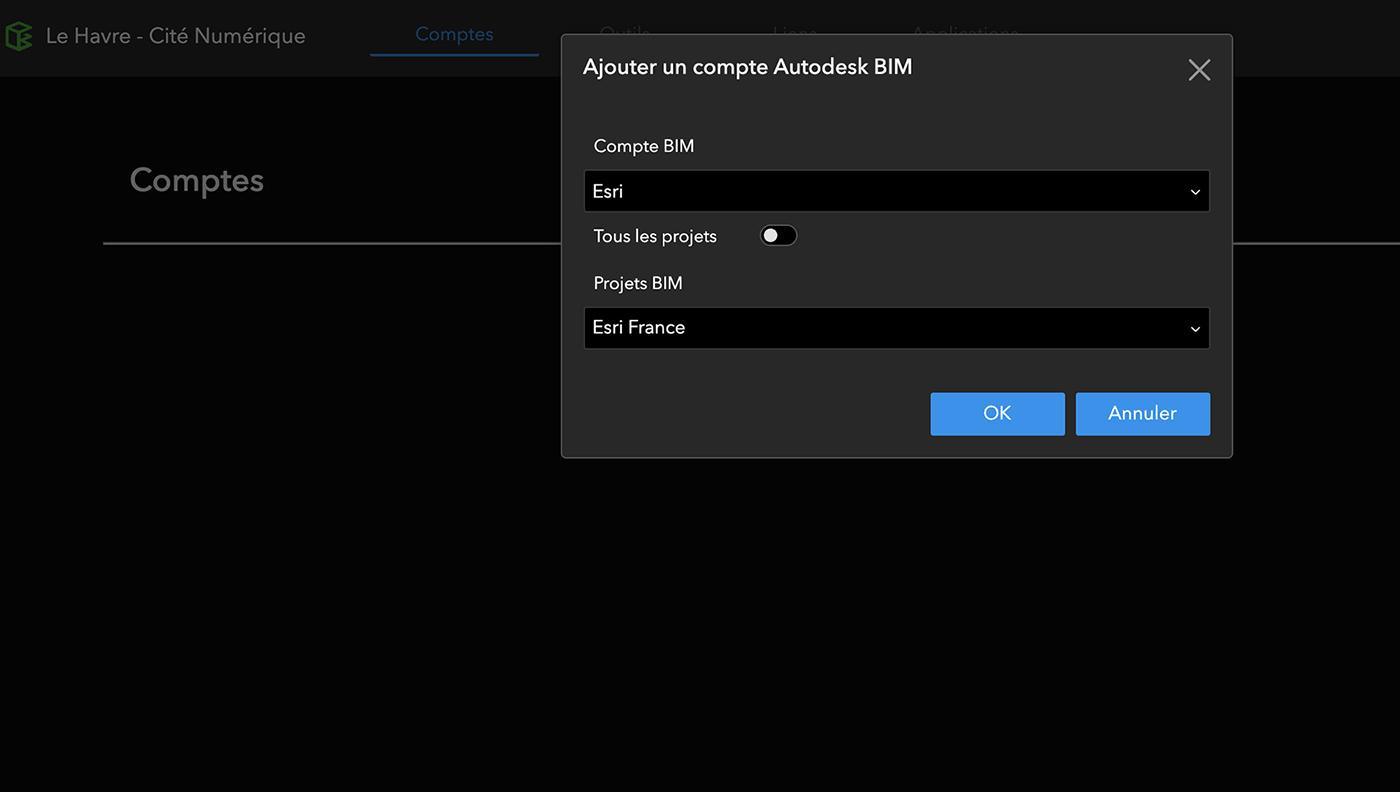This screenshot has width=1400, height=792.
Task: Click the Compte BIM dropdown chevron arrow
Action: (1195, 192)
